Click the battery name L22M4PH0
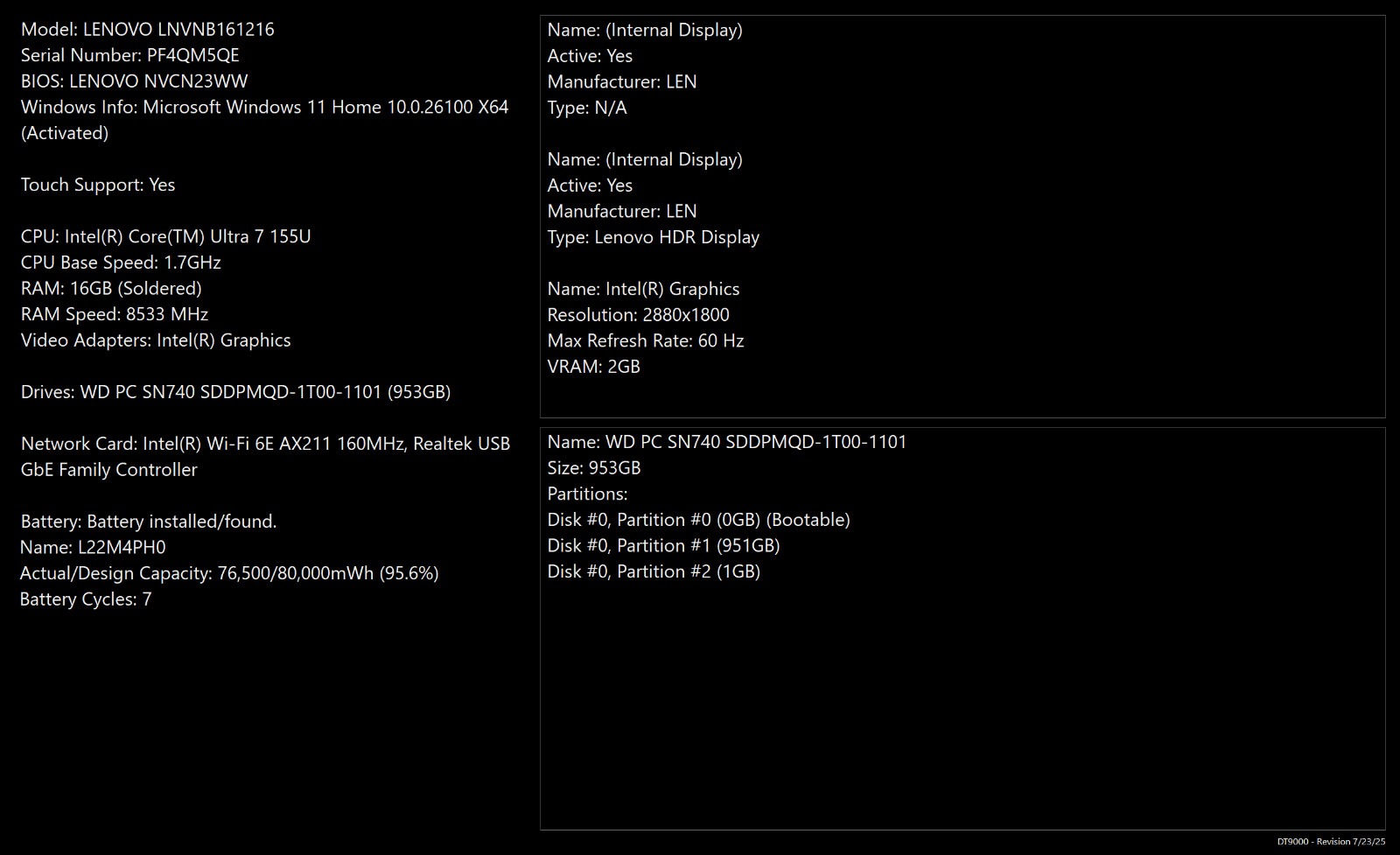The width and height of the screenshot is (1400, 855). [x=93, y=548]
